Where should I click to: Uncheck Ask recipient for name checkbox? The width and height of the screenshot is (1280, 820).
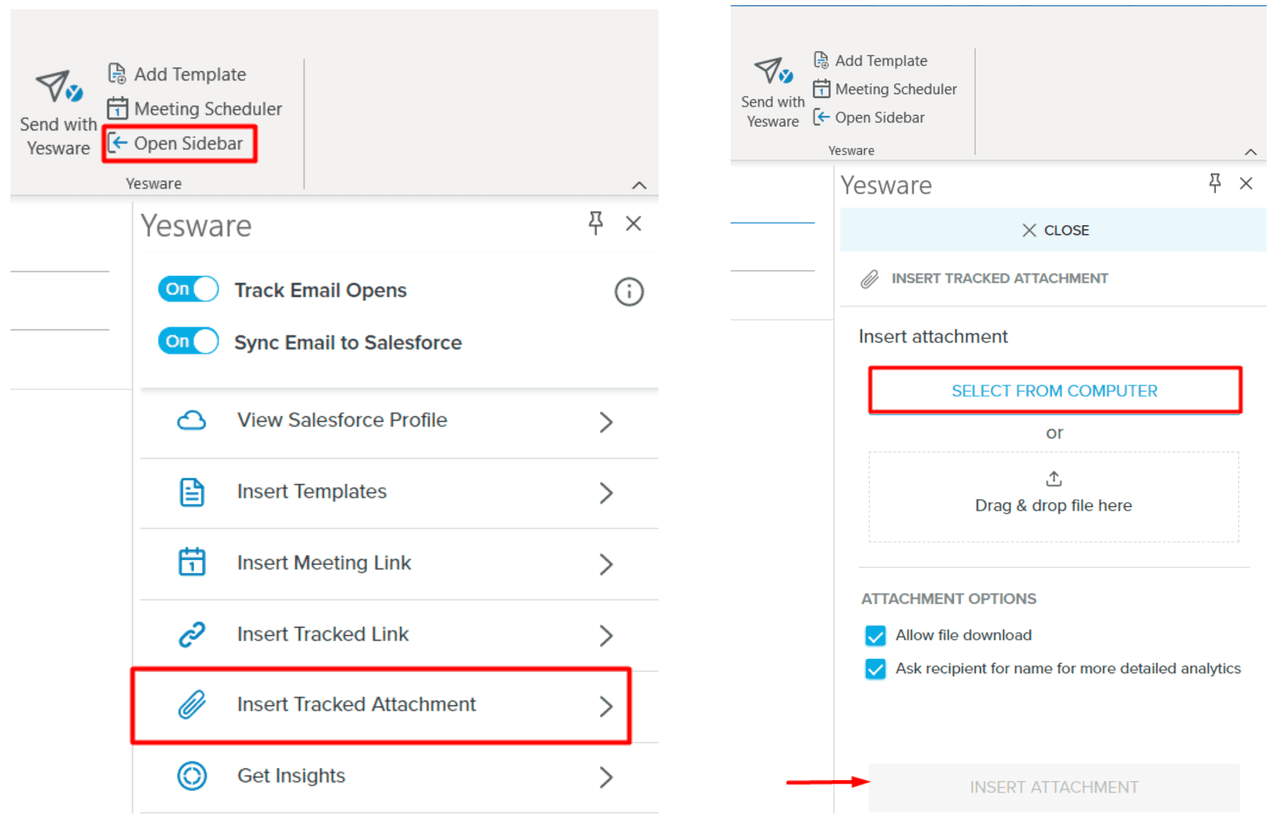tap(876, 669)
